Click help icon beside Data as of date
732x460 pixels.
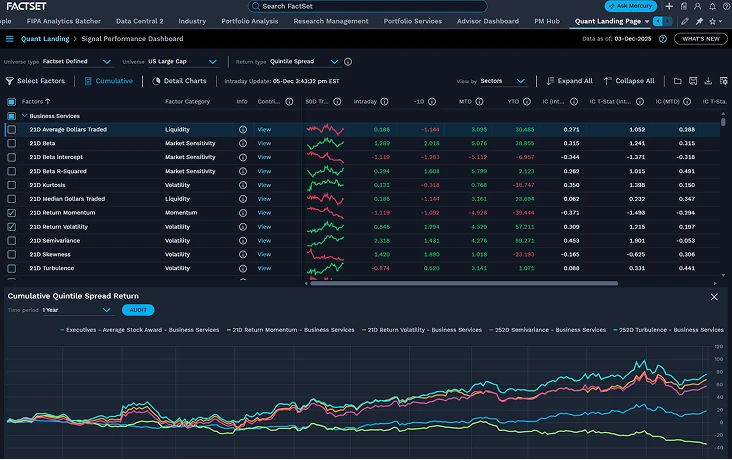[662, 39]
